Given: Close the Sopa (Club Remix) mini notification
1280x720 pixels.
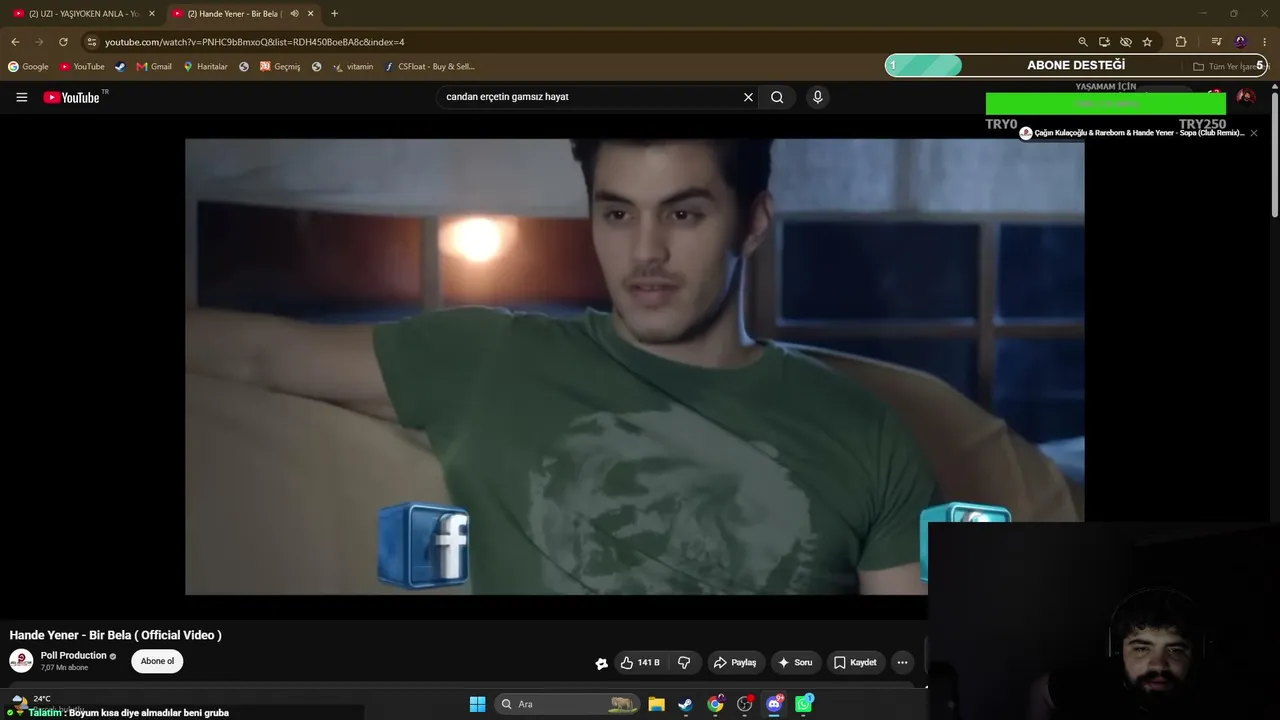Looking at the screenshot, I should 1254,133.
